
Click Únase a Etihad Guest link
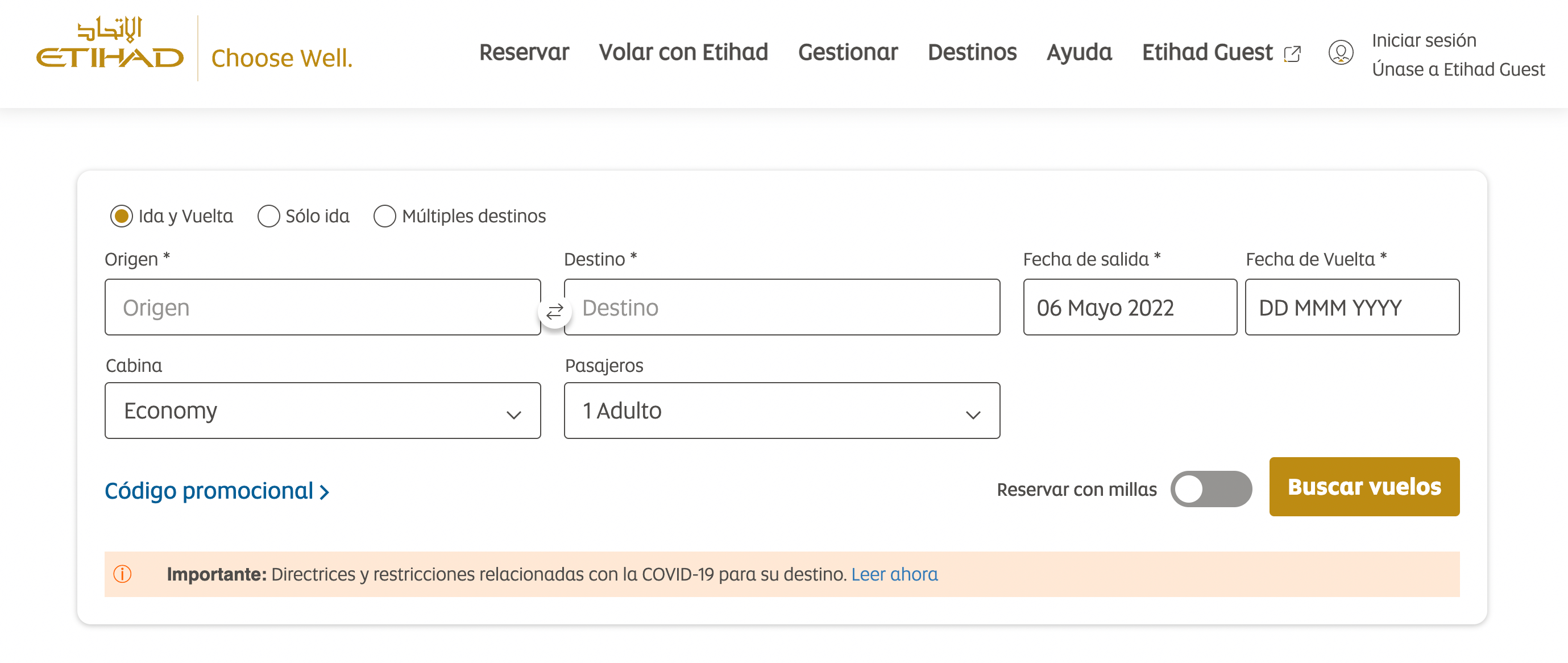1458,69
